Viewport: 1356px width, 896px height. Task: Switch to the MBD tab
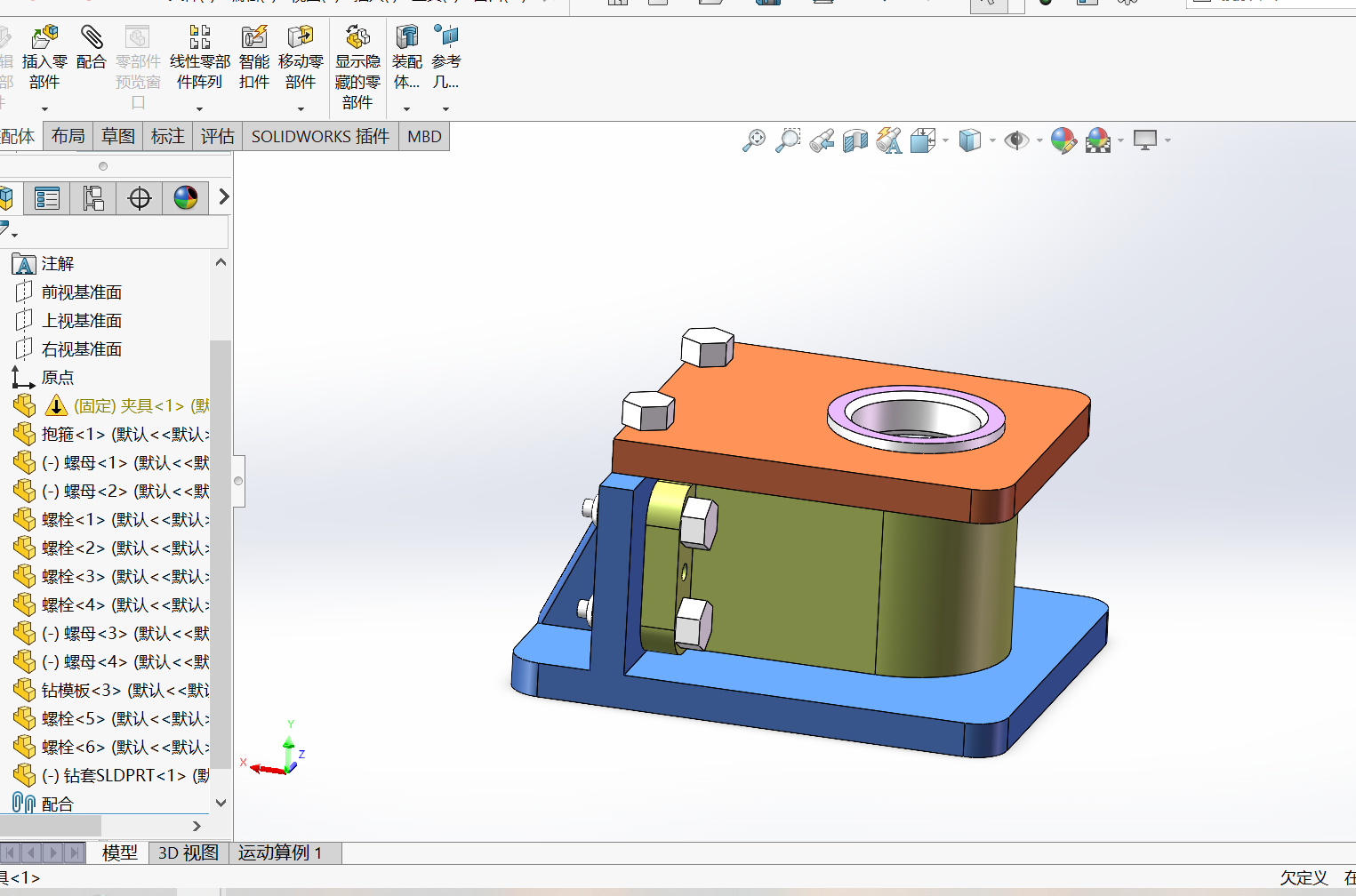(424, 136)
